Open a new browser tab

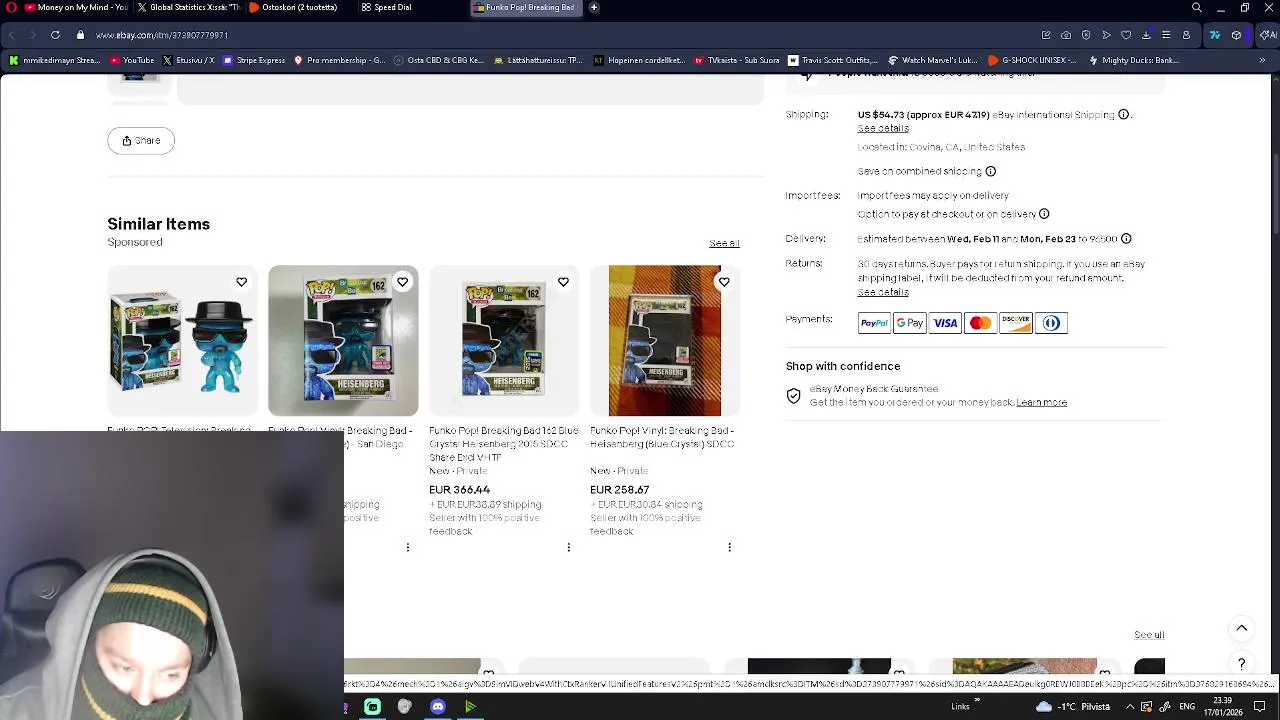click(x=594, y=7)
